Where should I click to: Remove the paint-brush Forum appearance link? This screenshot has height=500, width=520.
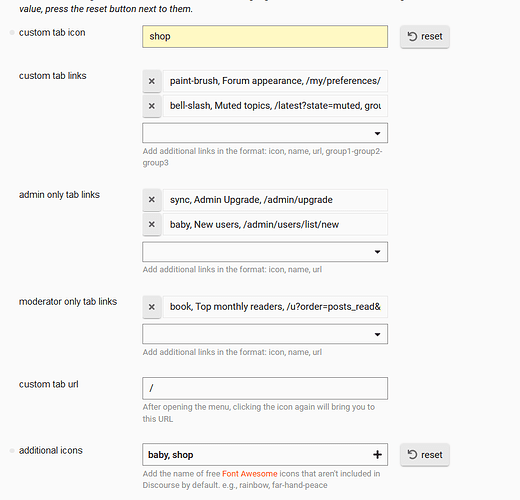click(152, 81)
